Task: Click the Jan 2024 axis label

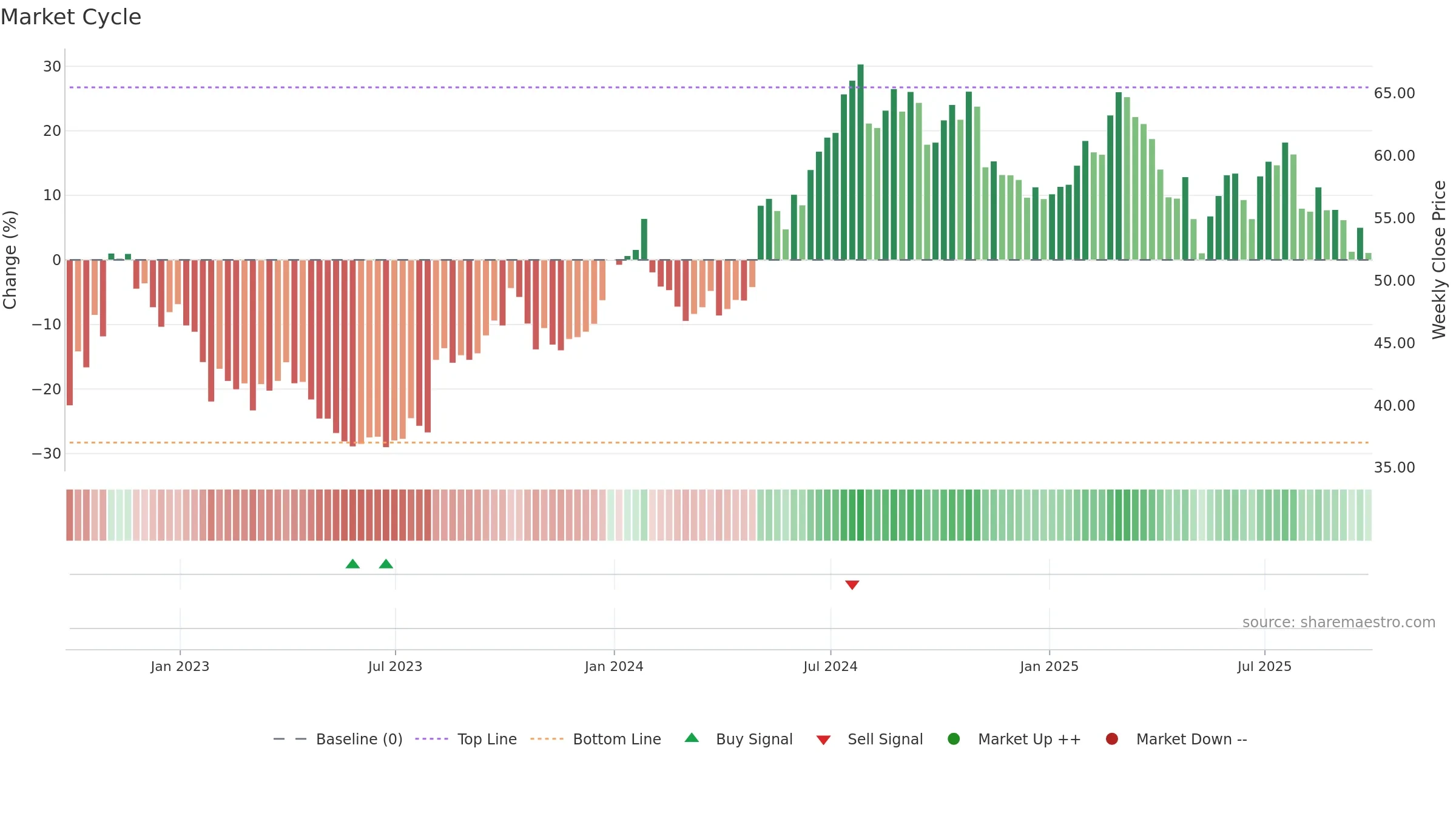Action: pyautogui.click(x=614, y=667)
